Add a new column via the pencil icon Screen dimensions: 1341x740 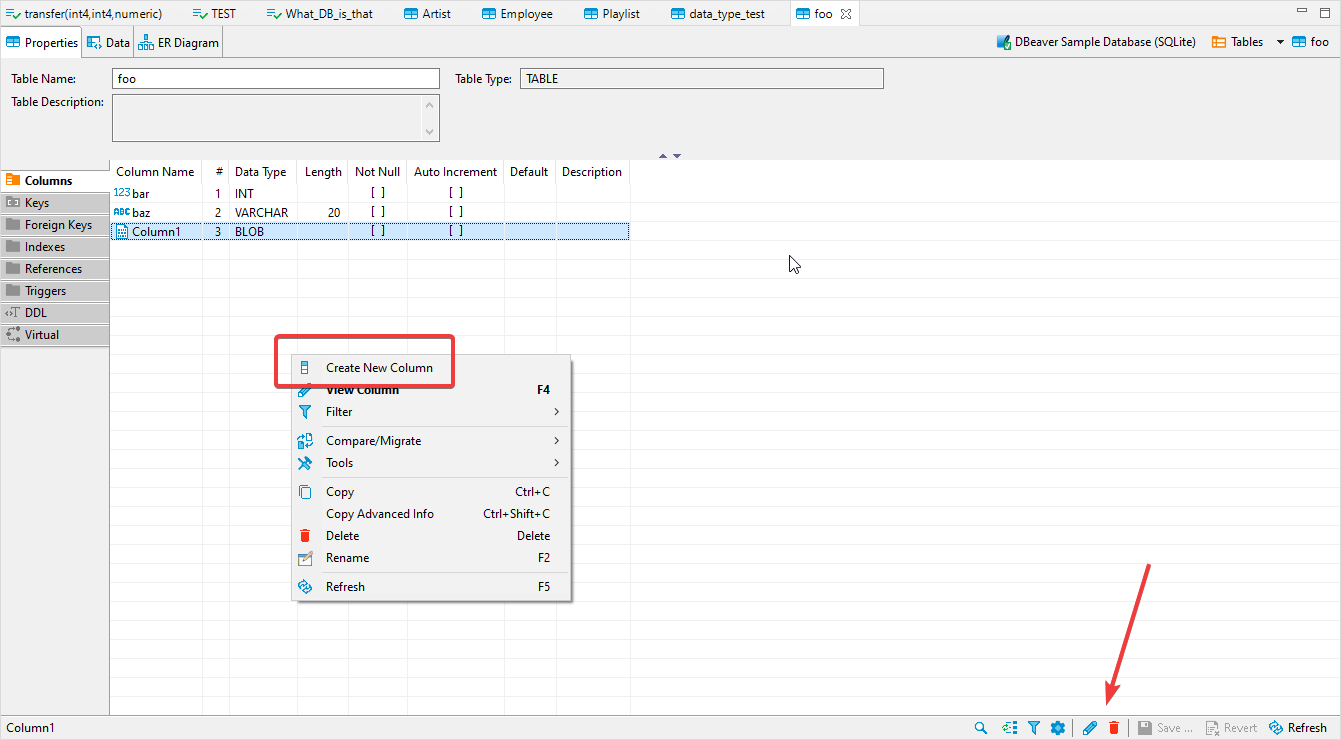pyautogui.click(x=1089, y=727)
